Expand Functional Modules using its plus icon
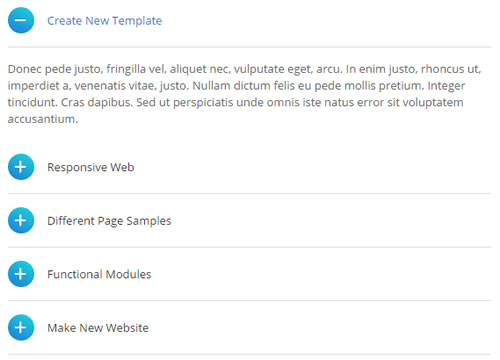500x360 pixels. (21, 274)
